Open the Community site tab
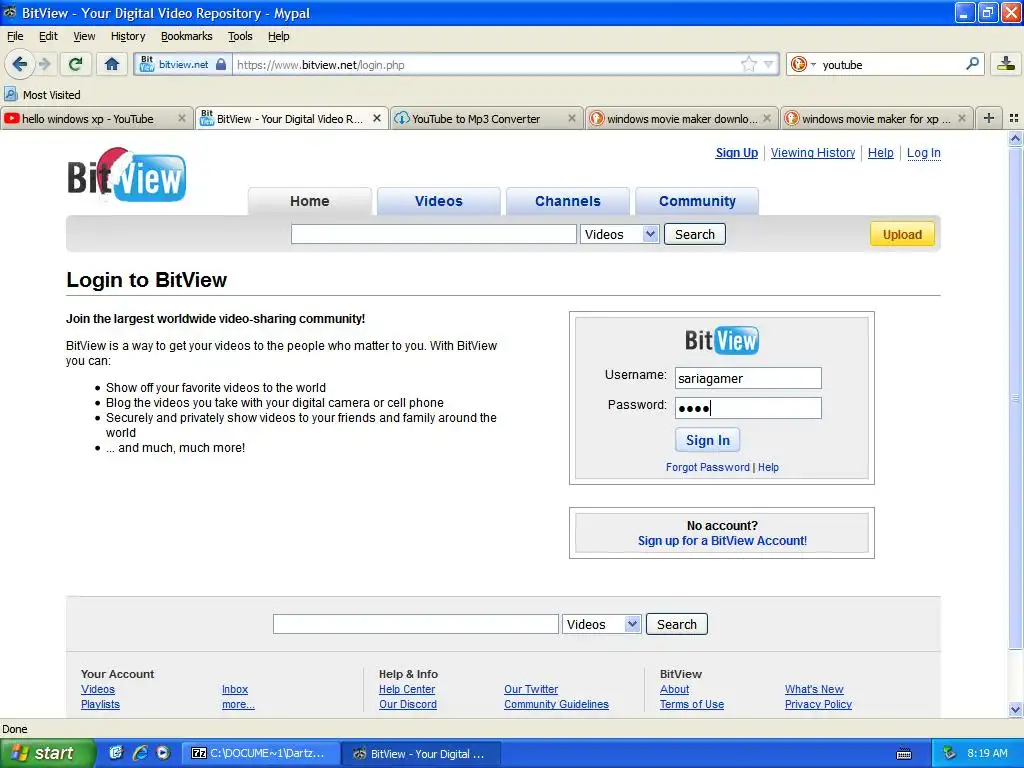Image resolution: width=1024 pixels, height=768 pixels. pos(697,201)
